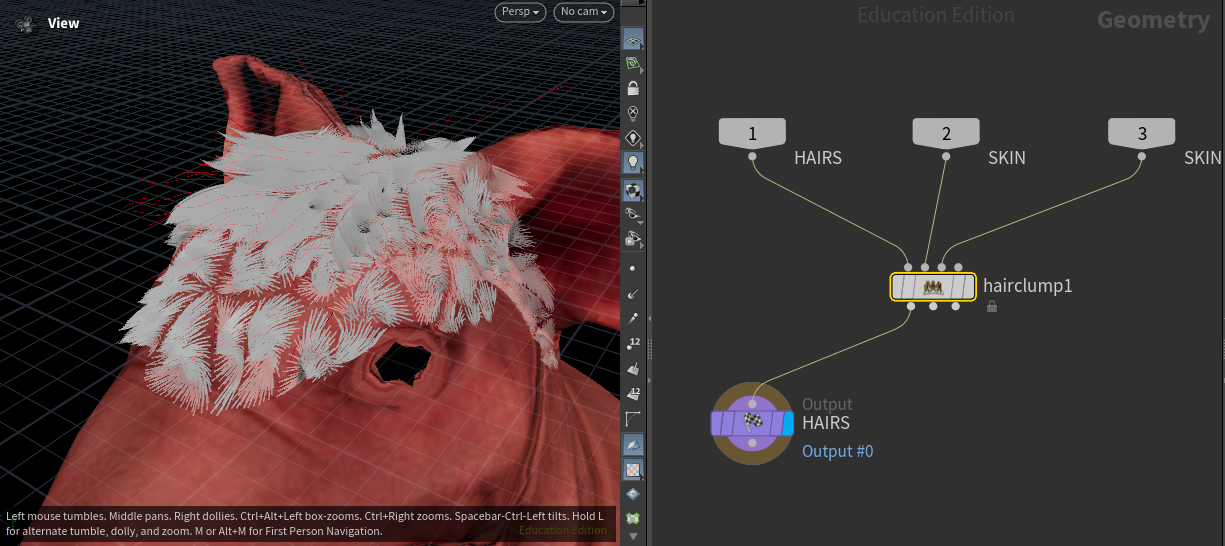Click the disabled lighting bulb icon
Viewport: 1225px width, 546px height.
pyautogui.click(x=633, y=113)
